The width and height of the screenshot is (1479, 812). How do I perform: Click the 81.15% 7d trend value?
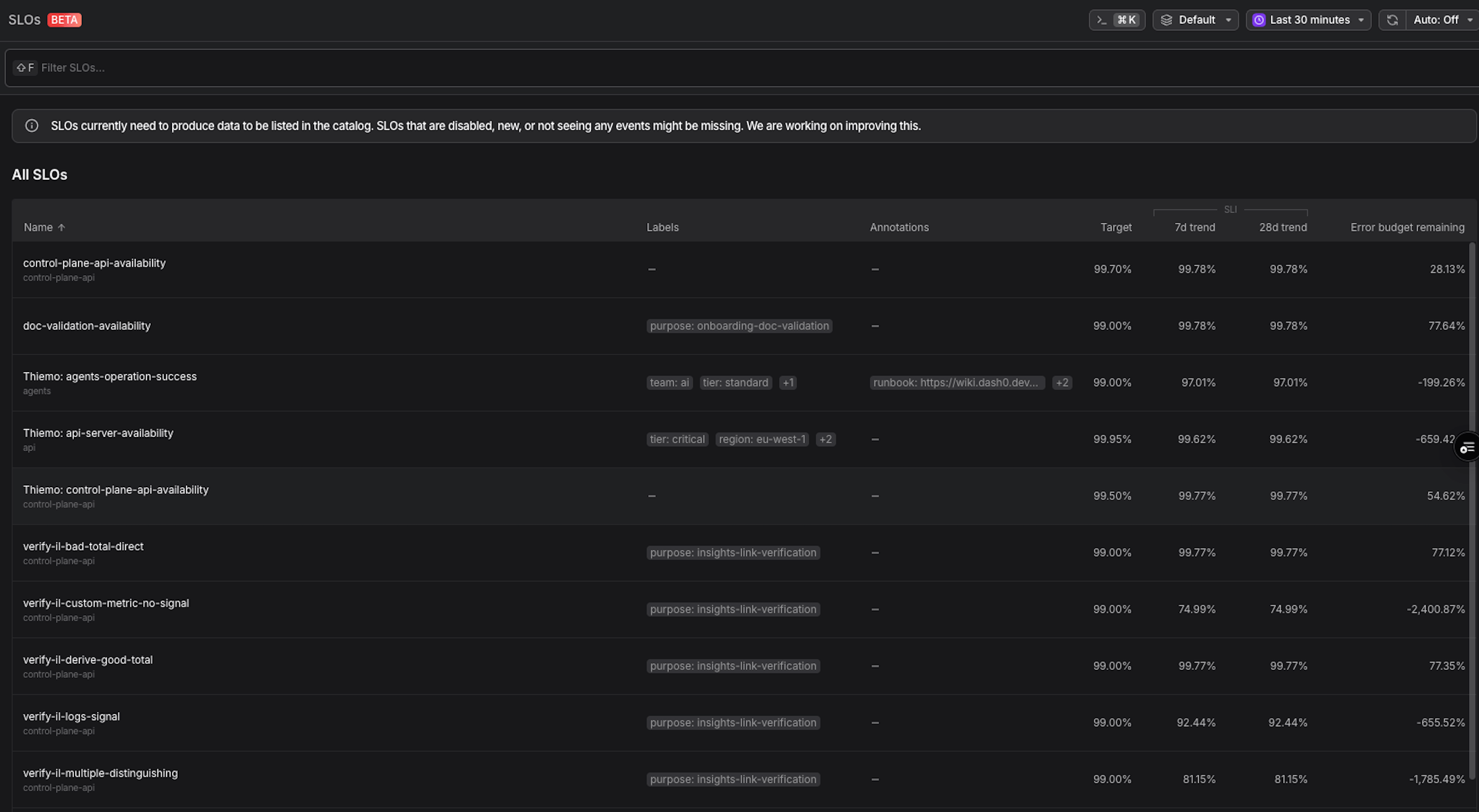pyautogui.click(x=1199, y=779)
